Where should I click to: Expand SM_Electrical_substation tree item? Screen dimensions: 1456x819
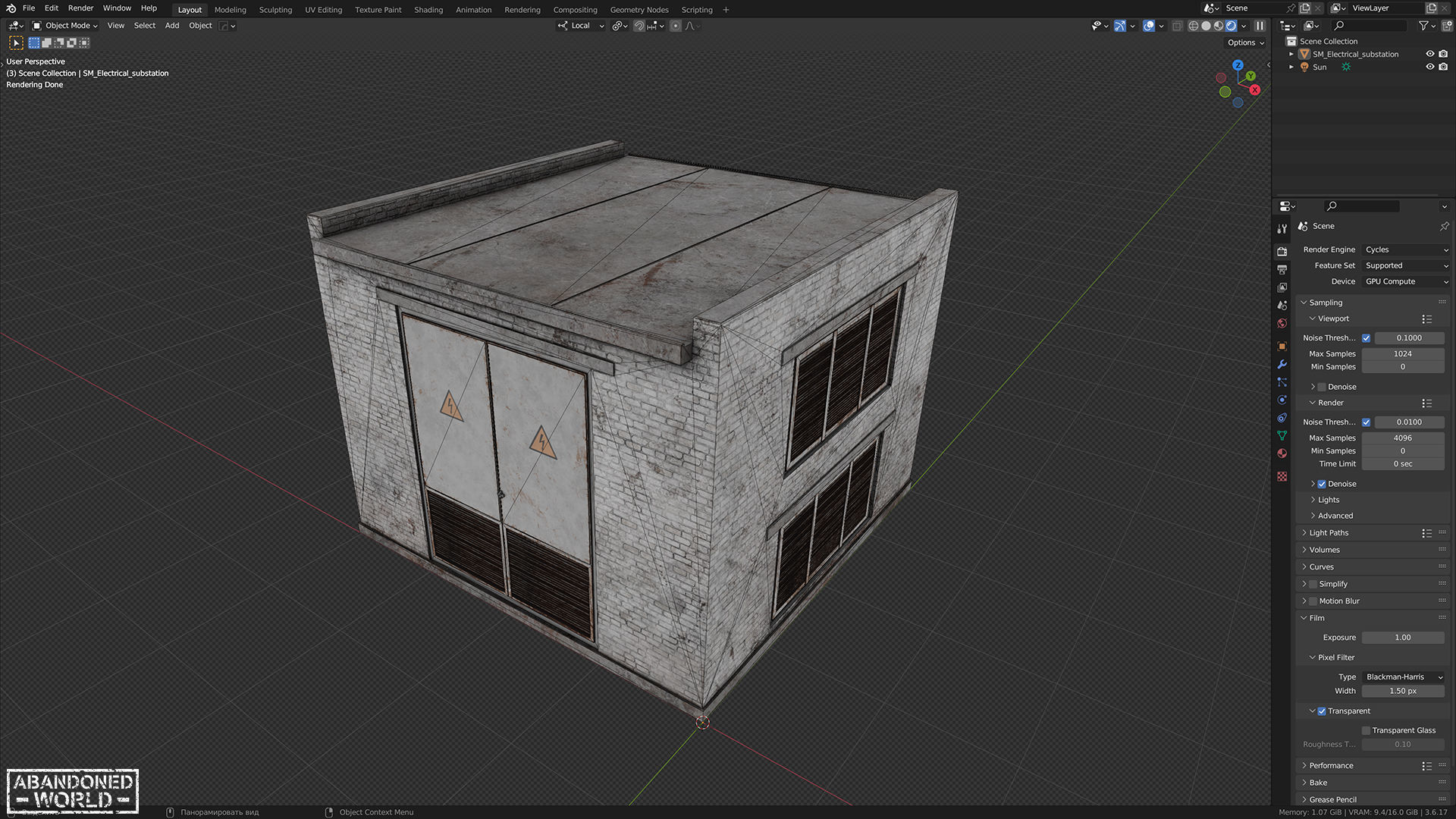click(1291, 54)
